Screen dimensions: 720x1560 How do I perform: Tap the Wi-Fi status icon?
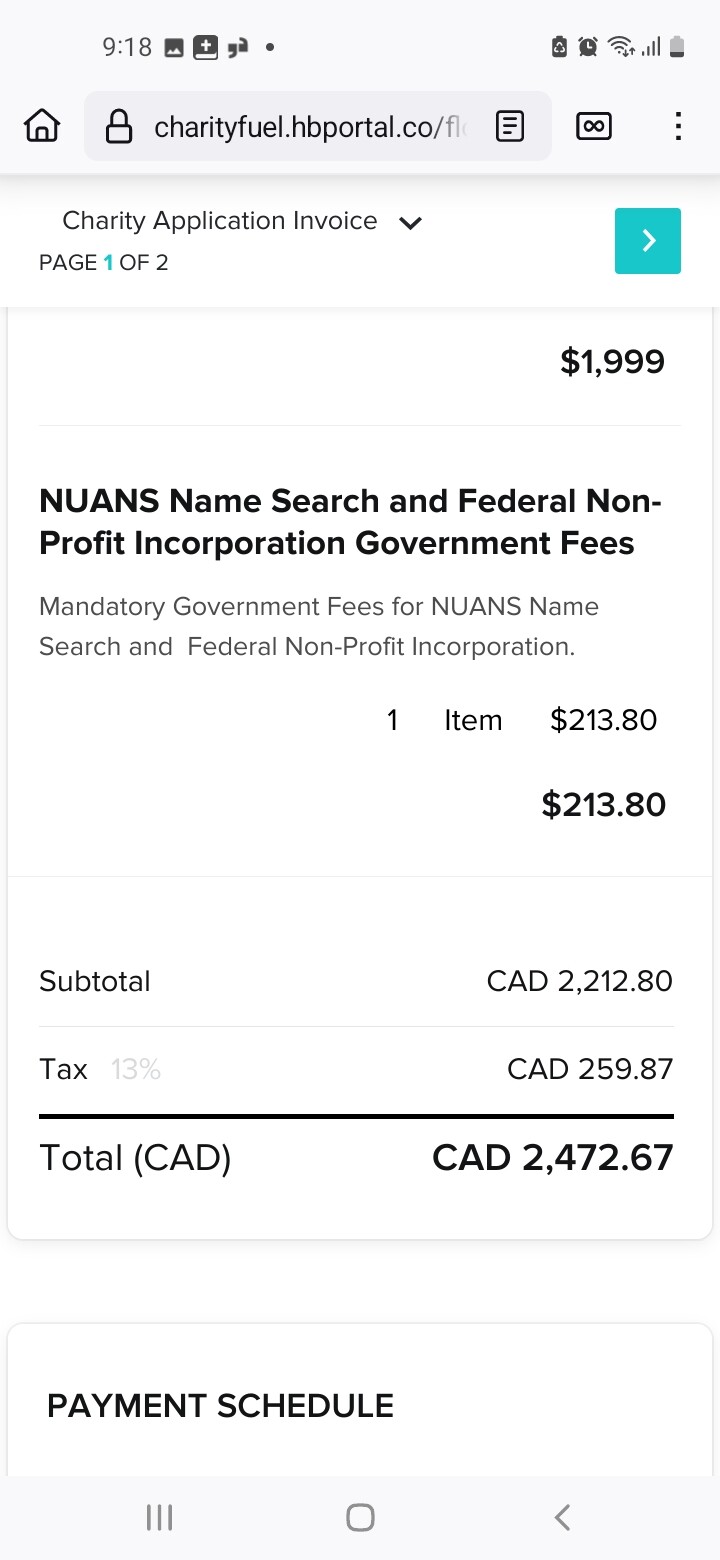coord(621,46)
